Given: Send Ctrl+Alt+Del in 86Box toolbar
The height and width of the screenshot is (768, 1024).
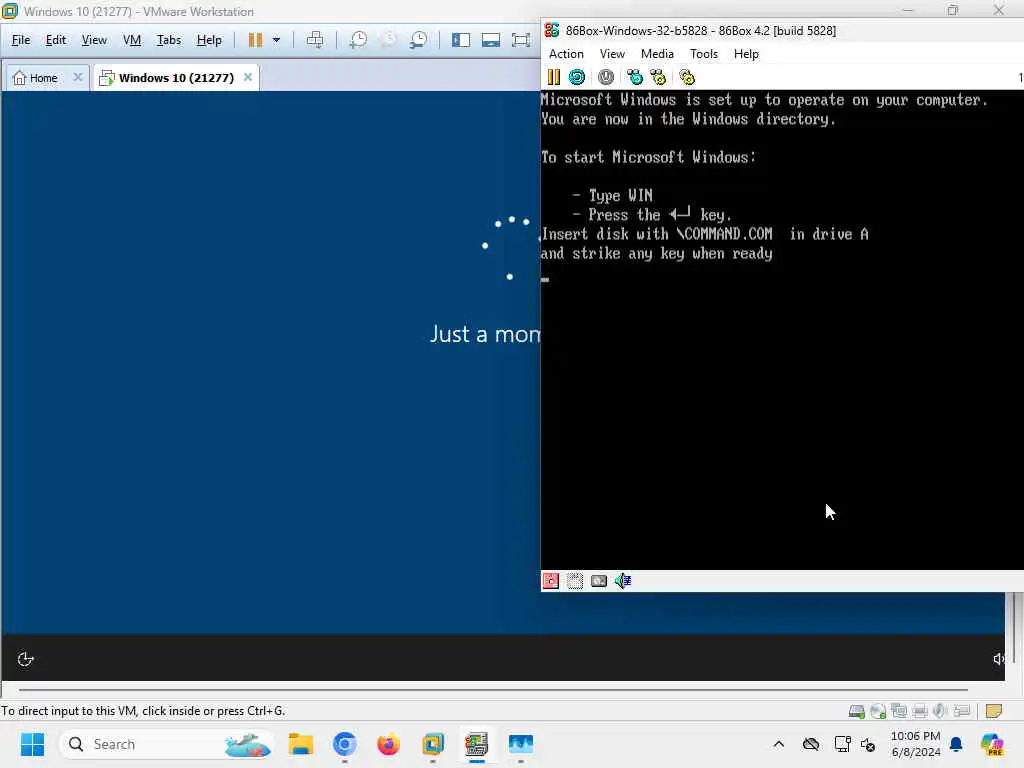Looking at the screenshot, I should click(635, 77).
